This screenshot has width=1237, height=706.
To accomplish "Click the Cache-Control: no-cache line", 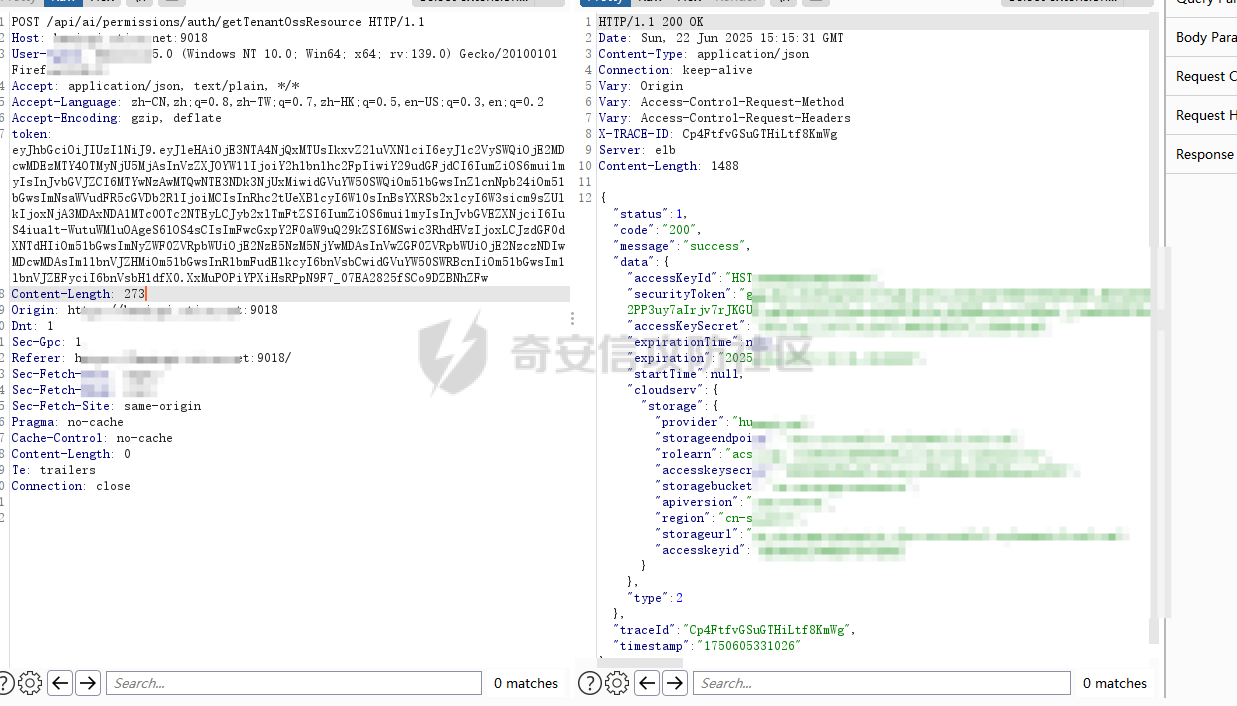I will 91,438.
